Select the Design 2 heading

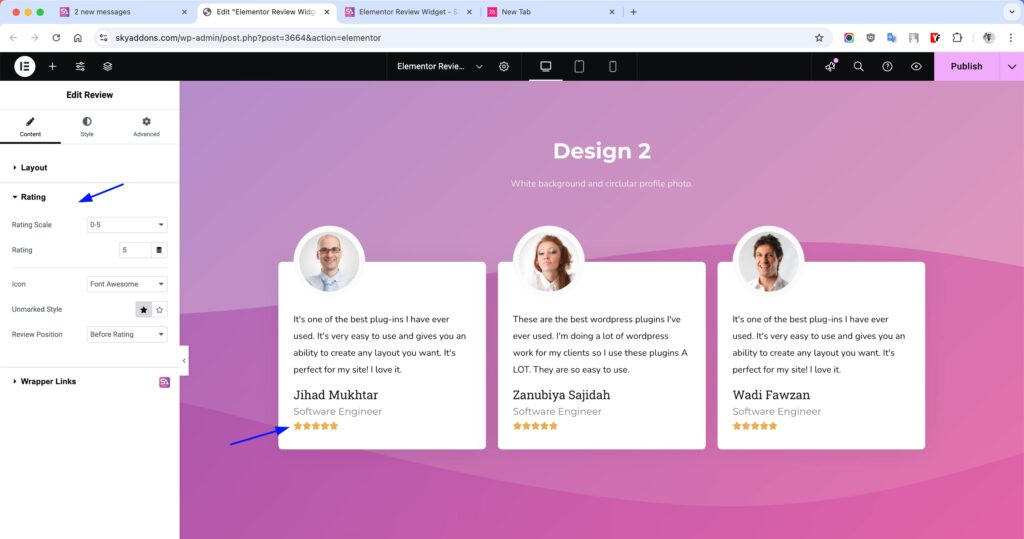[x=601, y=151]
